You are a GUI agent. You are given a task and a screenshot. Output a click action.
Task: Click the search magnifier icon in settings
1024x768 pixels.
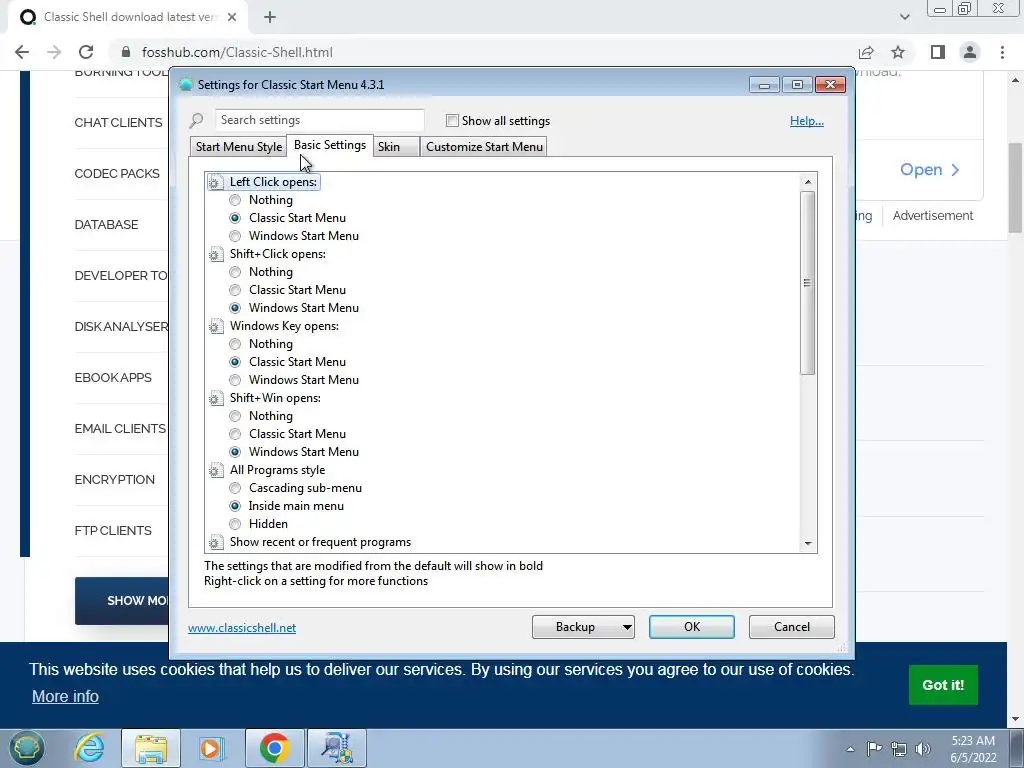tap(196, 121)
